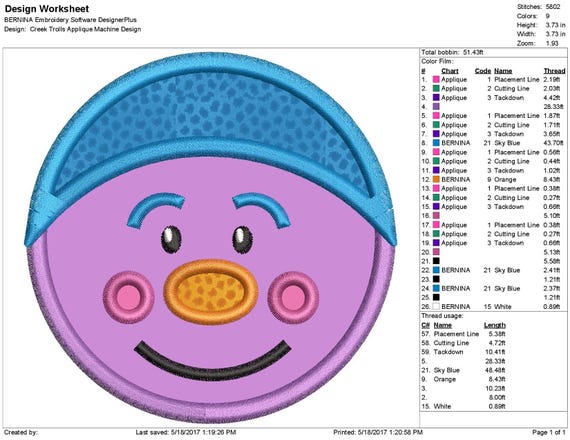570x440 pixels.
Task: Click the Length header under Thread usage
Action: tap(495, 325)
